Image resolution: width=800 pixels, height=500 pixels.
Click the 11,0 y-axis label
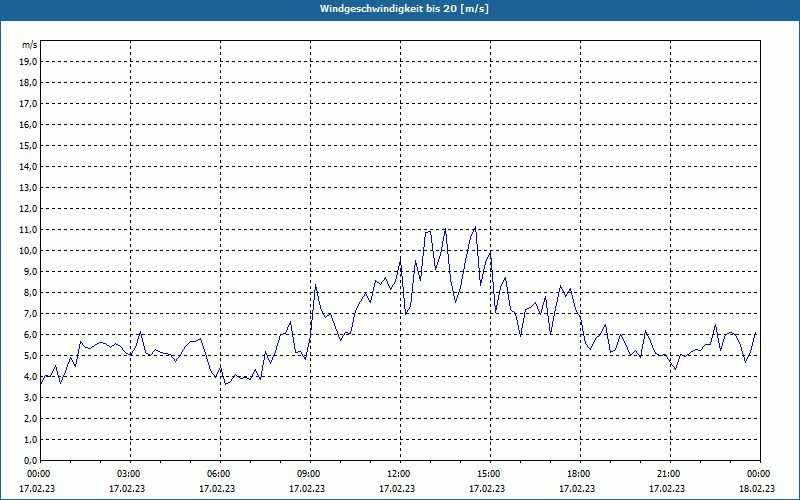pos(29,230)
